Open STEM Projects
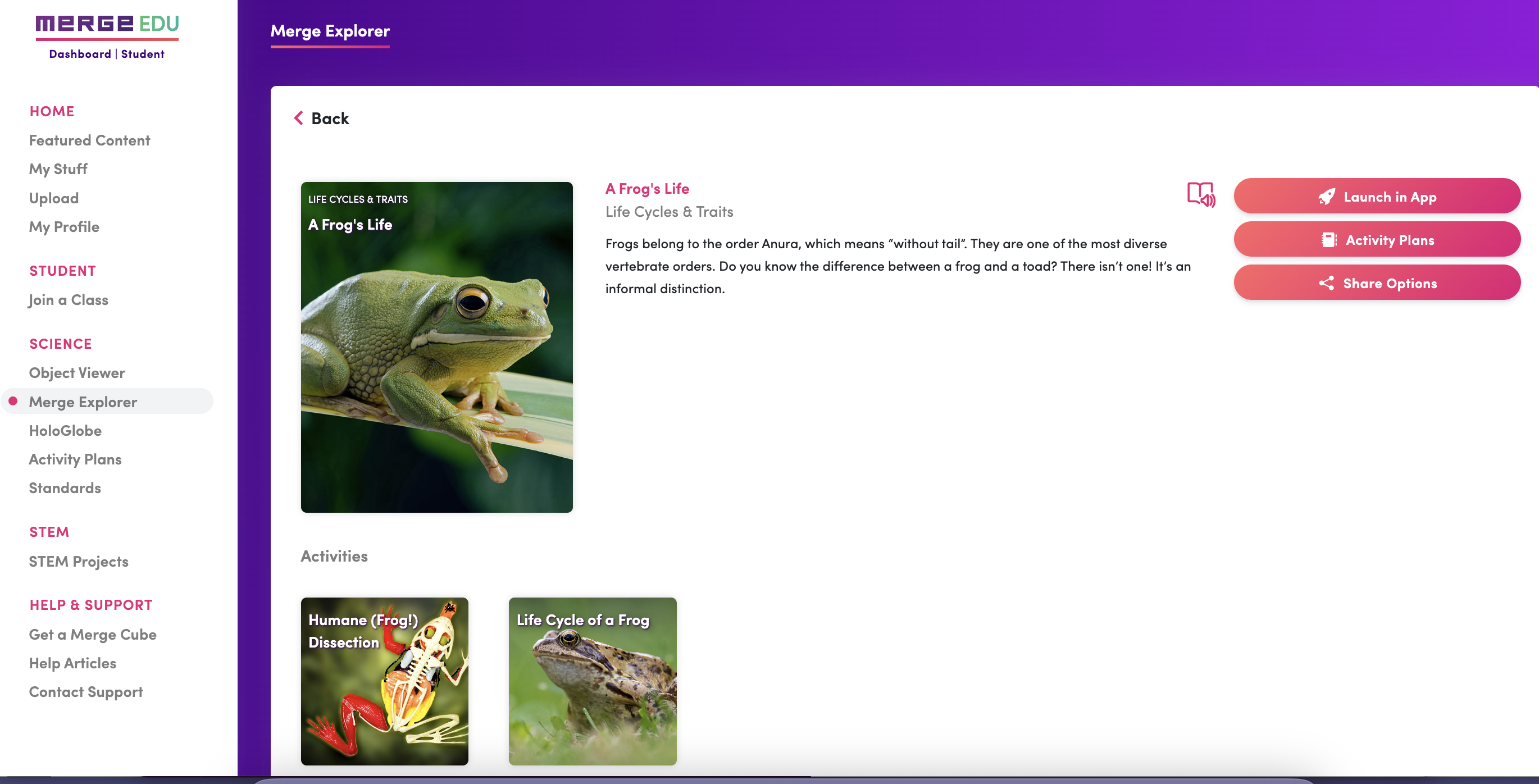This screenshot has height=784, width=1539. click(x=79, y=561)
